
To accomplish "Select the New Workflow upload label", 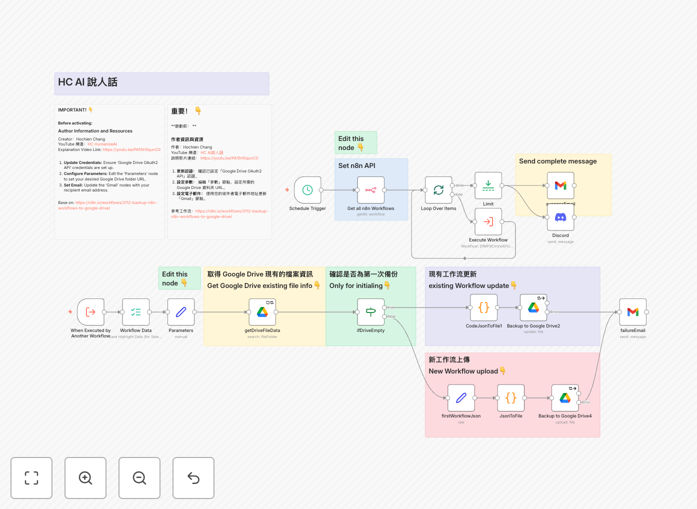I will tap(467, 371).
